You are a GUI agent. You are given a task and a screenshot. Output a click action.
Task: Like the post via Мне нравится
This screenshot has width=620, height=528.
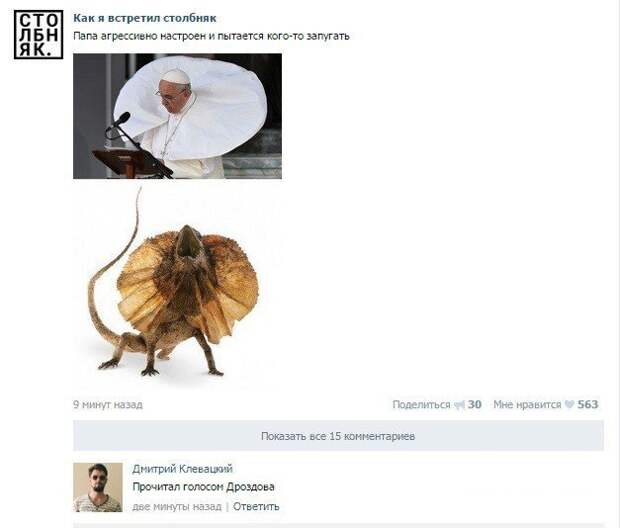pyautogui.click(x=527, y=405)
